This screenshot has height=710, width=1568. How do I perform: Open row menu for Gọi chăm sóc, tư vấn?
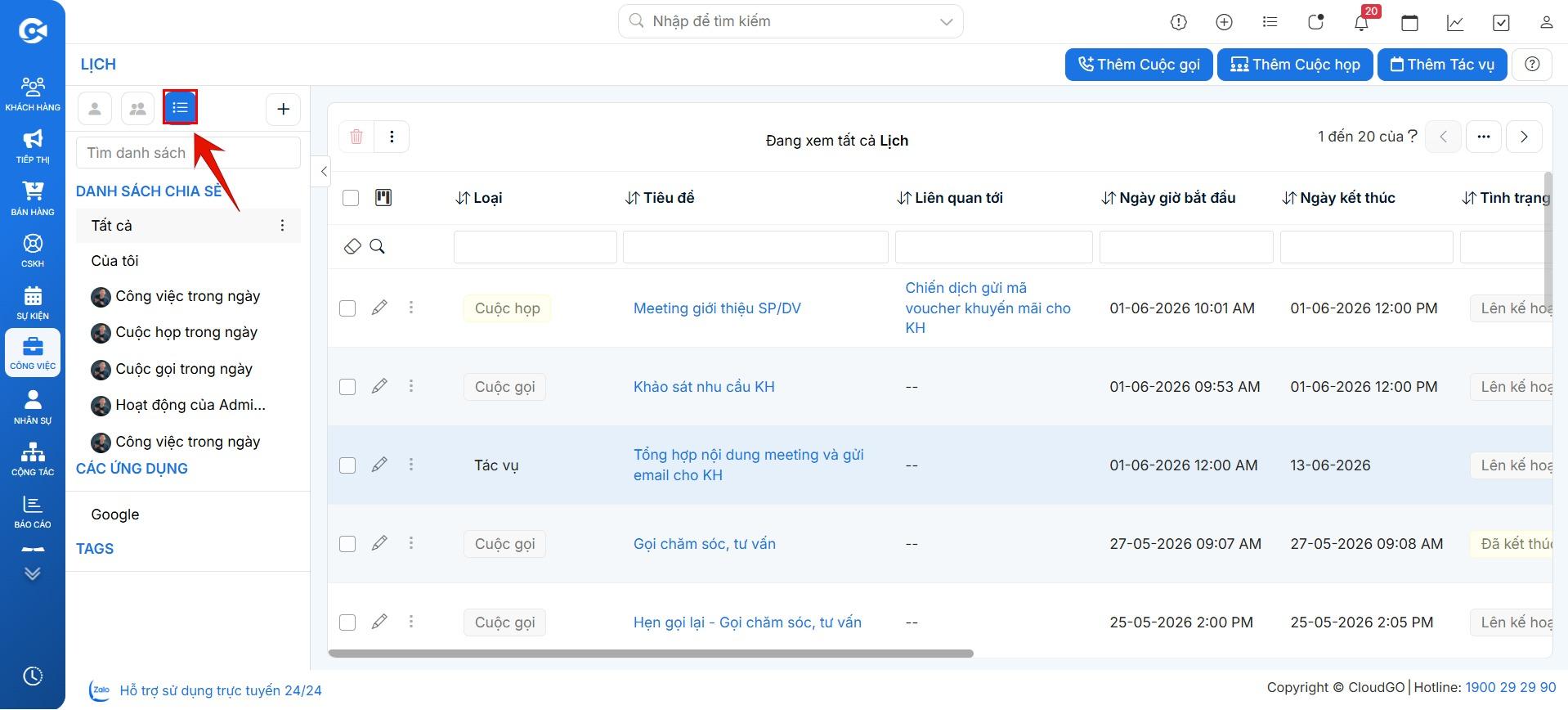411,543
